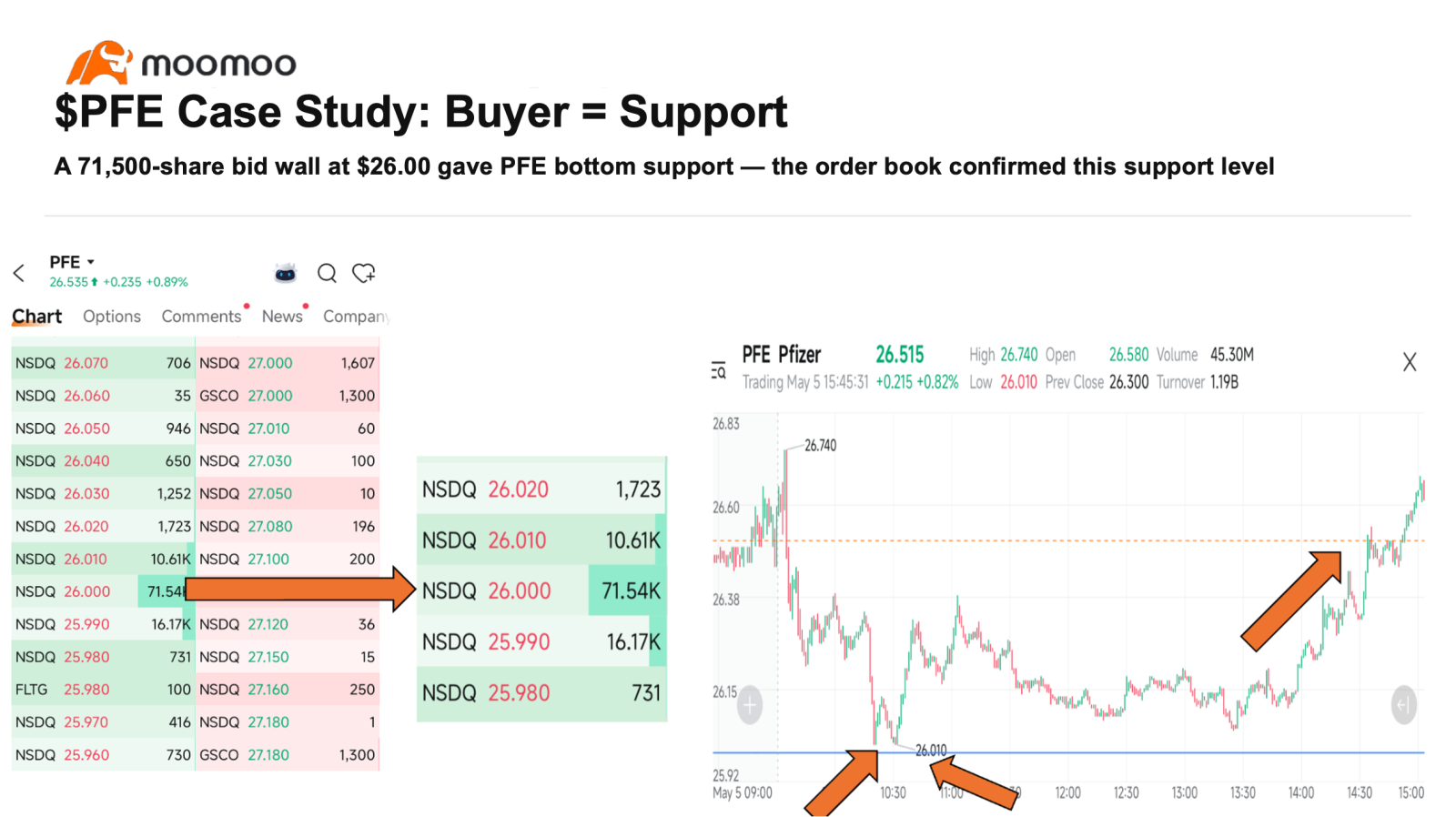
Task: Click the back arrow beside PFE
Action: 19,273
